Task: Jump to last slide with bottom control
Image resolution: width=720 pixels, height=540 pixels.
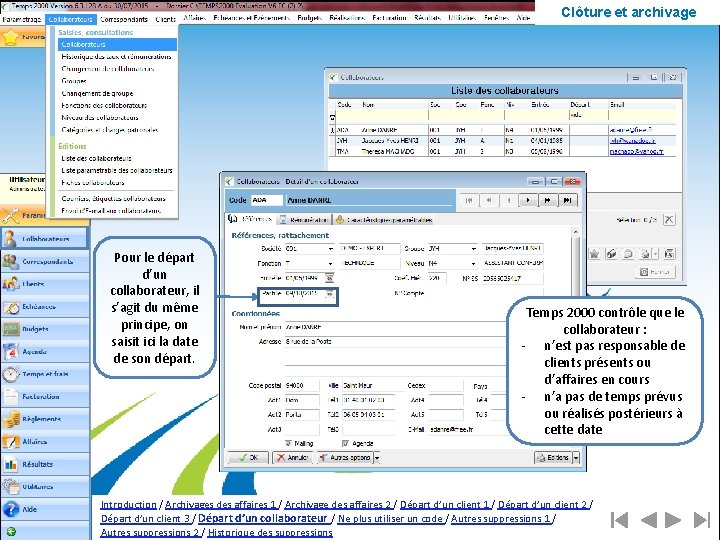Action: coord(702,520)
